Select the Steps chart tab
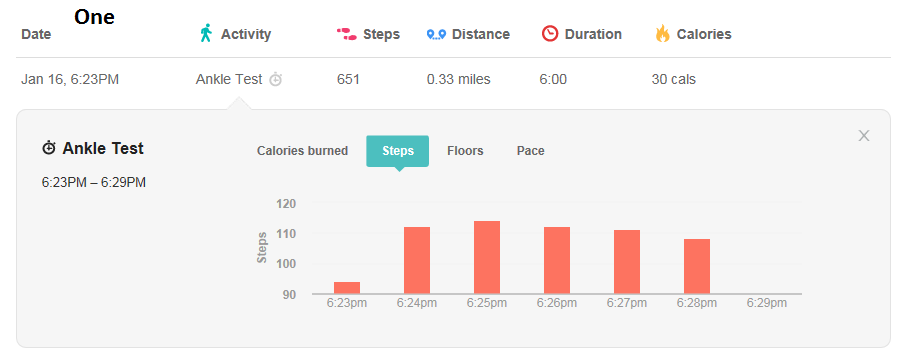Image resolution: width=910 pixels, height=361 pixels. (398, 151)
